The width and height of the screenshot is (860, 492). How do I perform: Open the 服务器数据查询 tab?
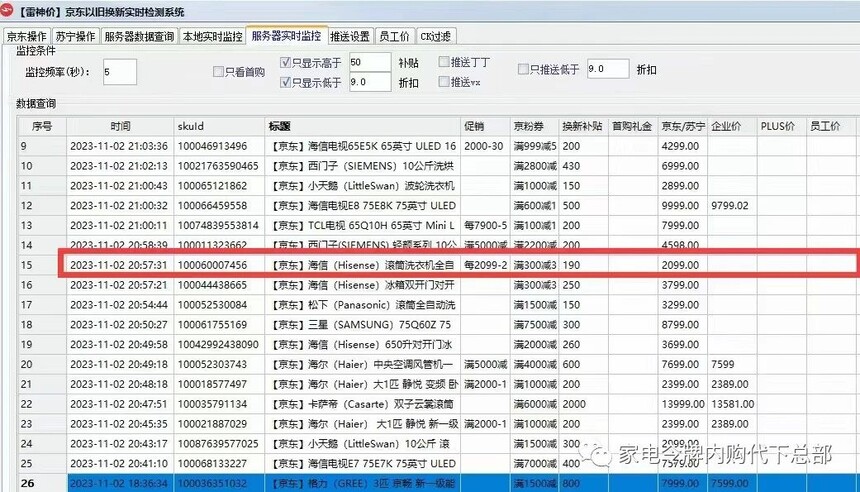pyautogui.click(x=139, y=36)
